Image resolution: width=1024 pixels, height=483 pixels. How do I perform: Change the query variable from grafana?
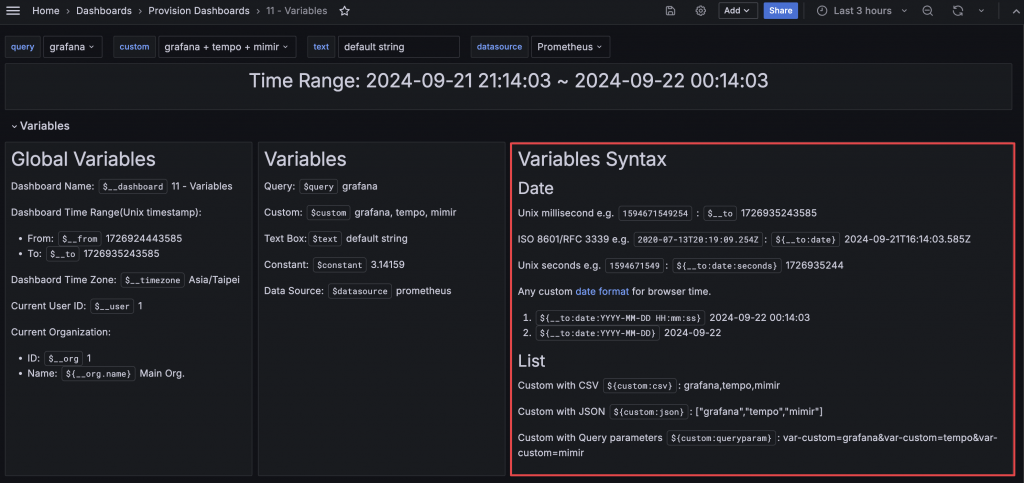[72, 47]
